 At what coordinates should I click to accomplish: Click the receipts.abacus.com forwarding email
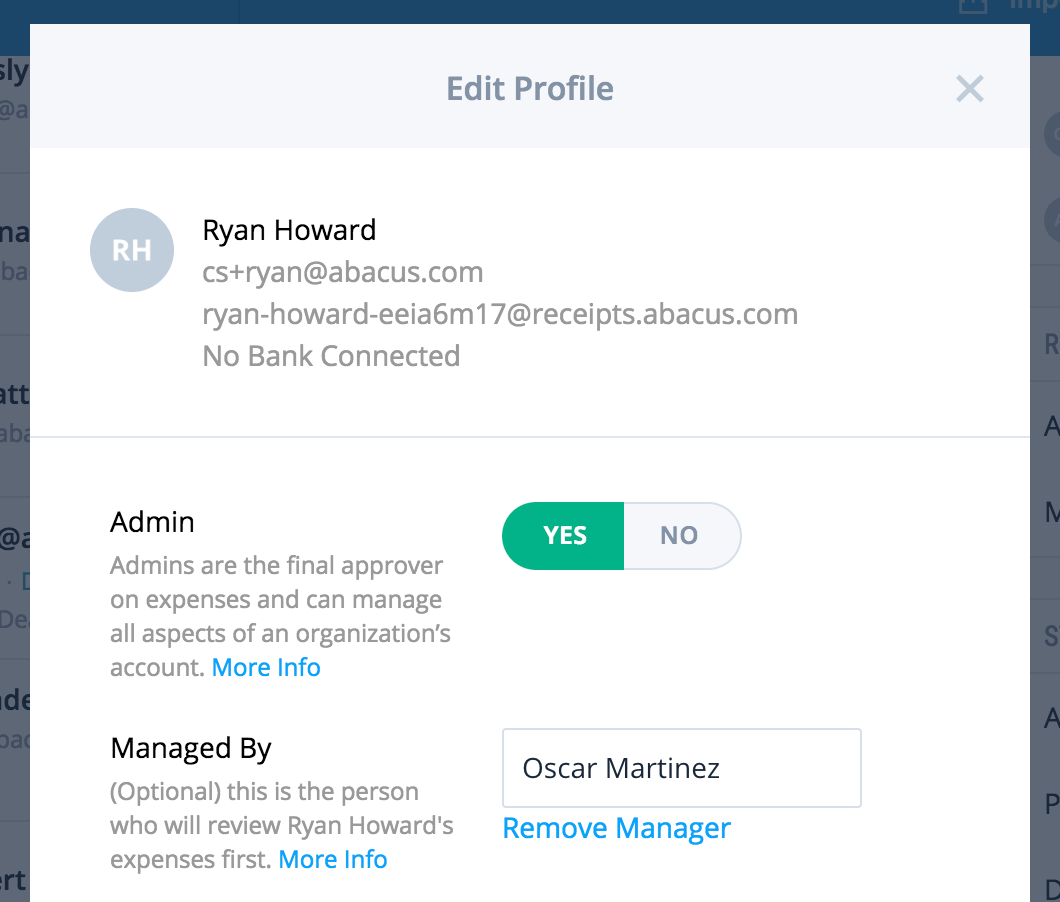[500, 314]
